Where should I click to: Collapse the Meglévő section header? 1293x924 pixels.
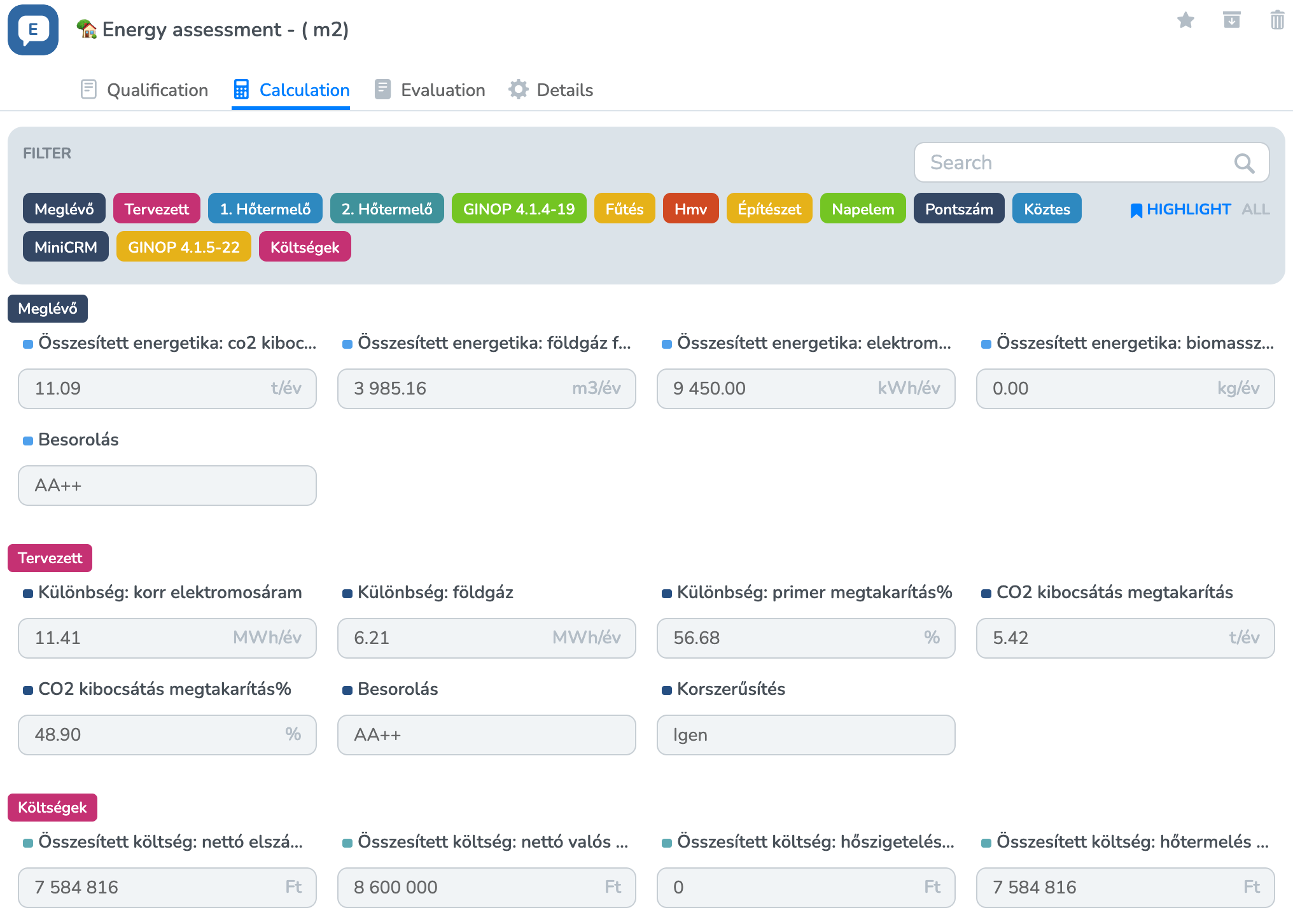point(48,309)
